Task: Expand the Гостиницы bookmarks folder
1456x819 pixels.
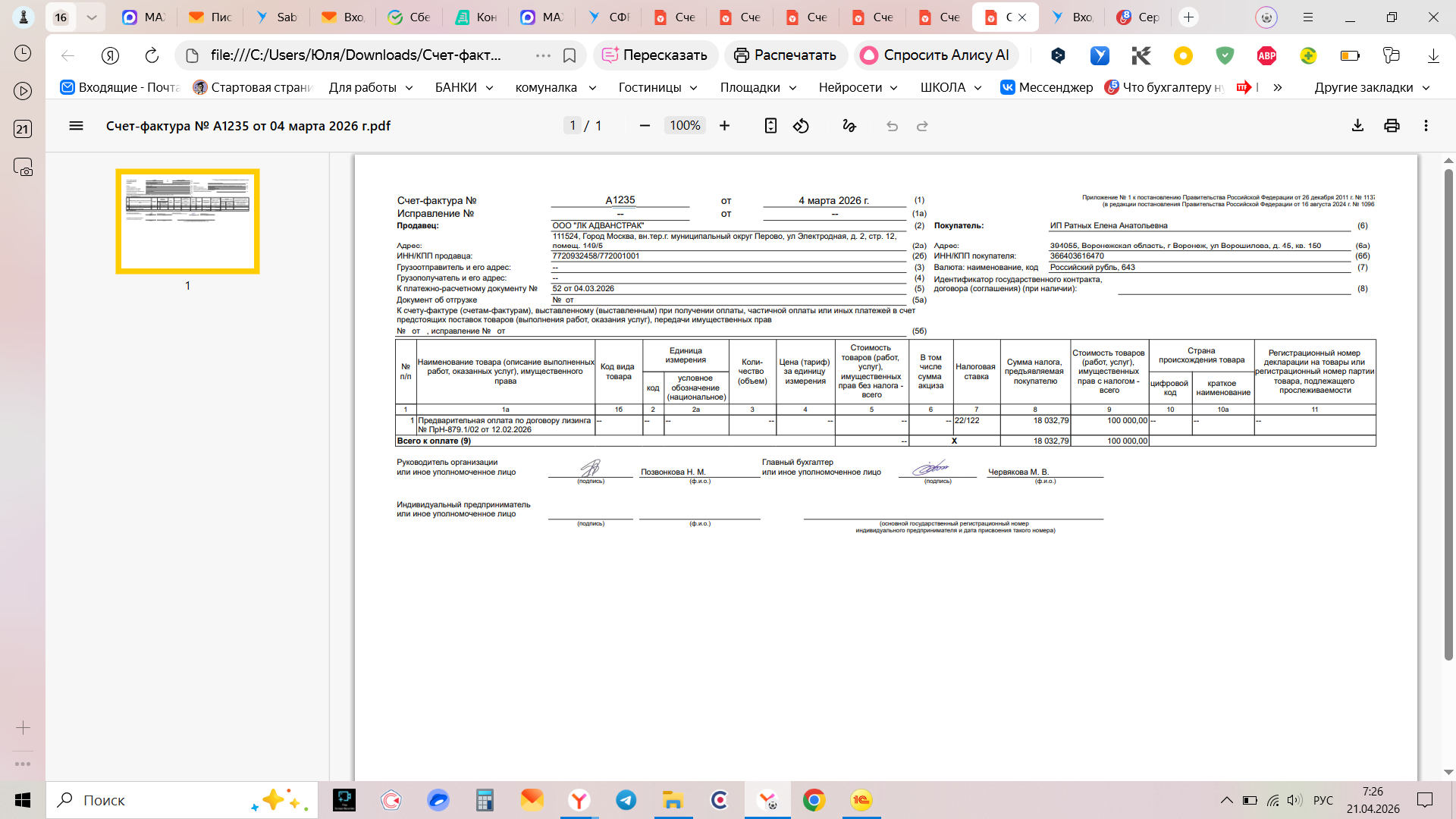Action: 657,87
